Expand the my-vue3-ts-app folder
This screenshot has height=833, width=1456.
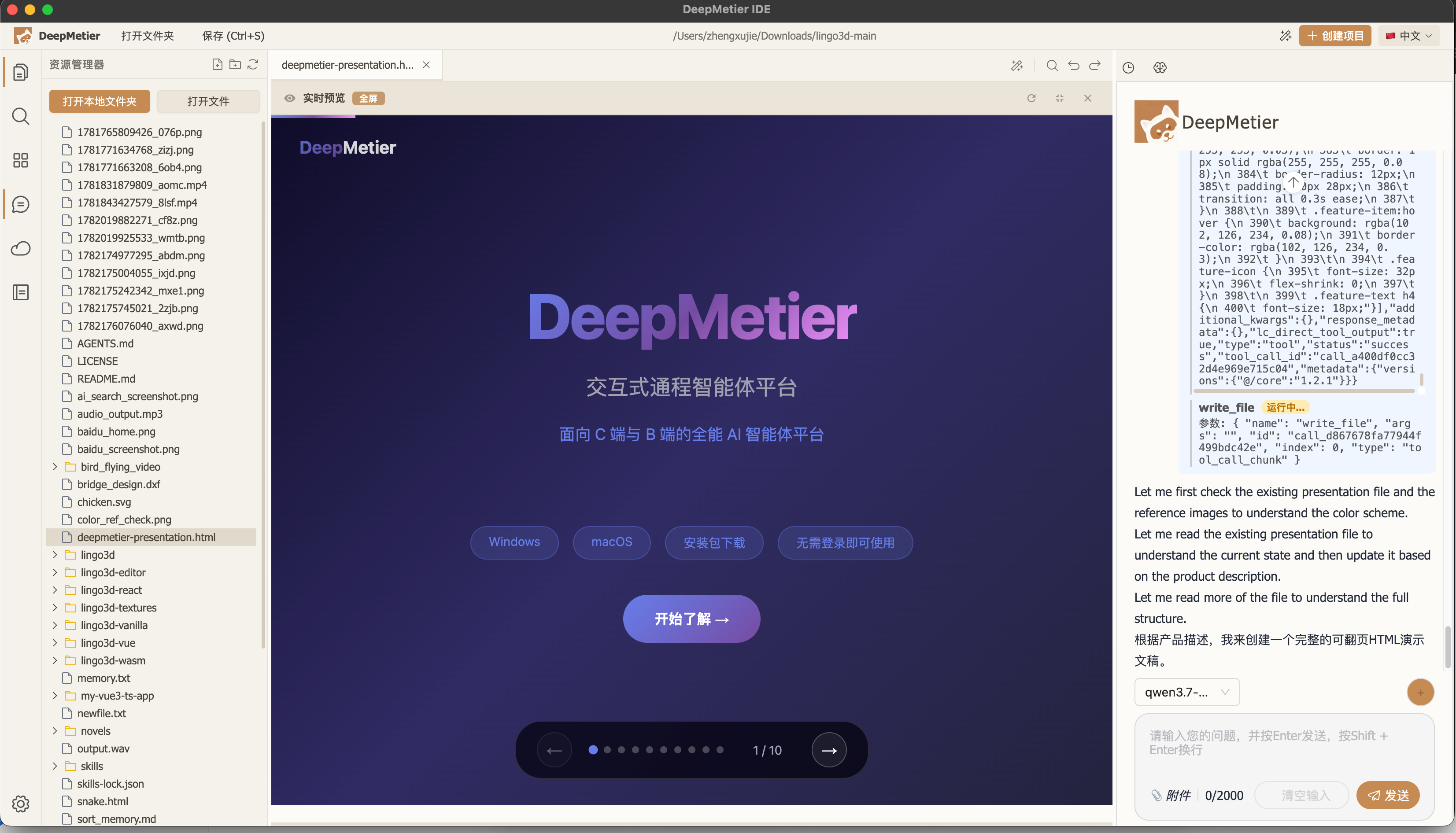[x=55, y=696]
